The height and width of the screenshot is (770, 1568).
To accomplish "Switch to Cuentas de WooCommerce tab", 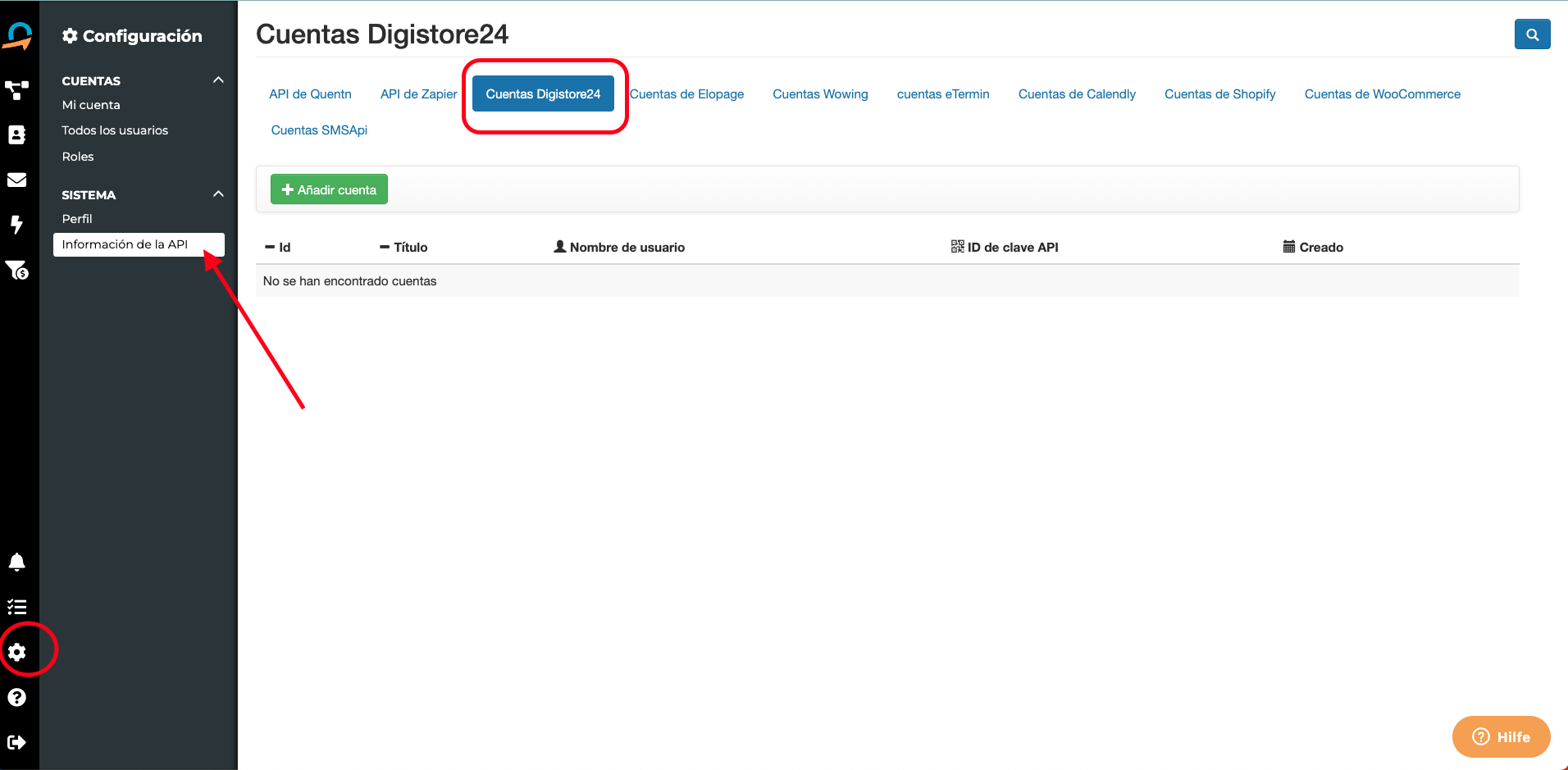I will [1382, 94].
